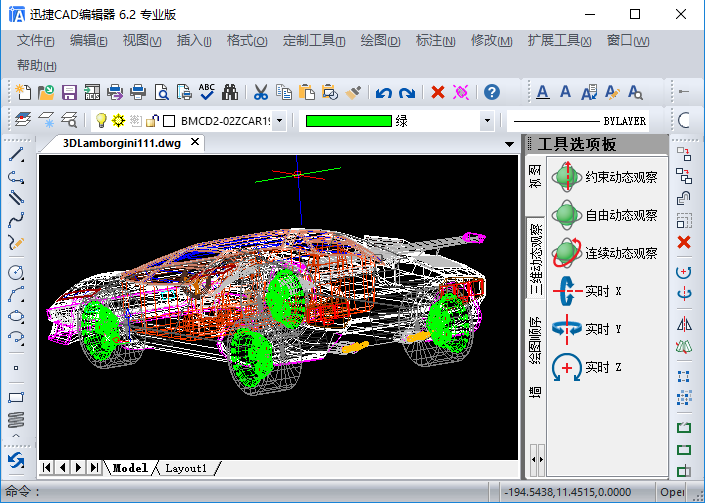
Task: Expand the document tab list arrow
Action: click(509, 144)
